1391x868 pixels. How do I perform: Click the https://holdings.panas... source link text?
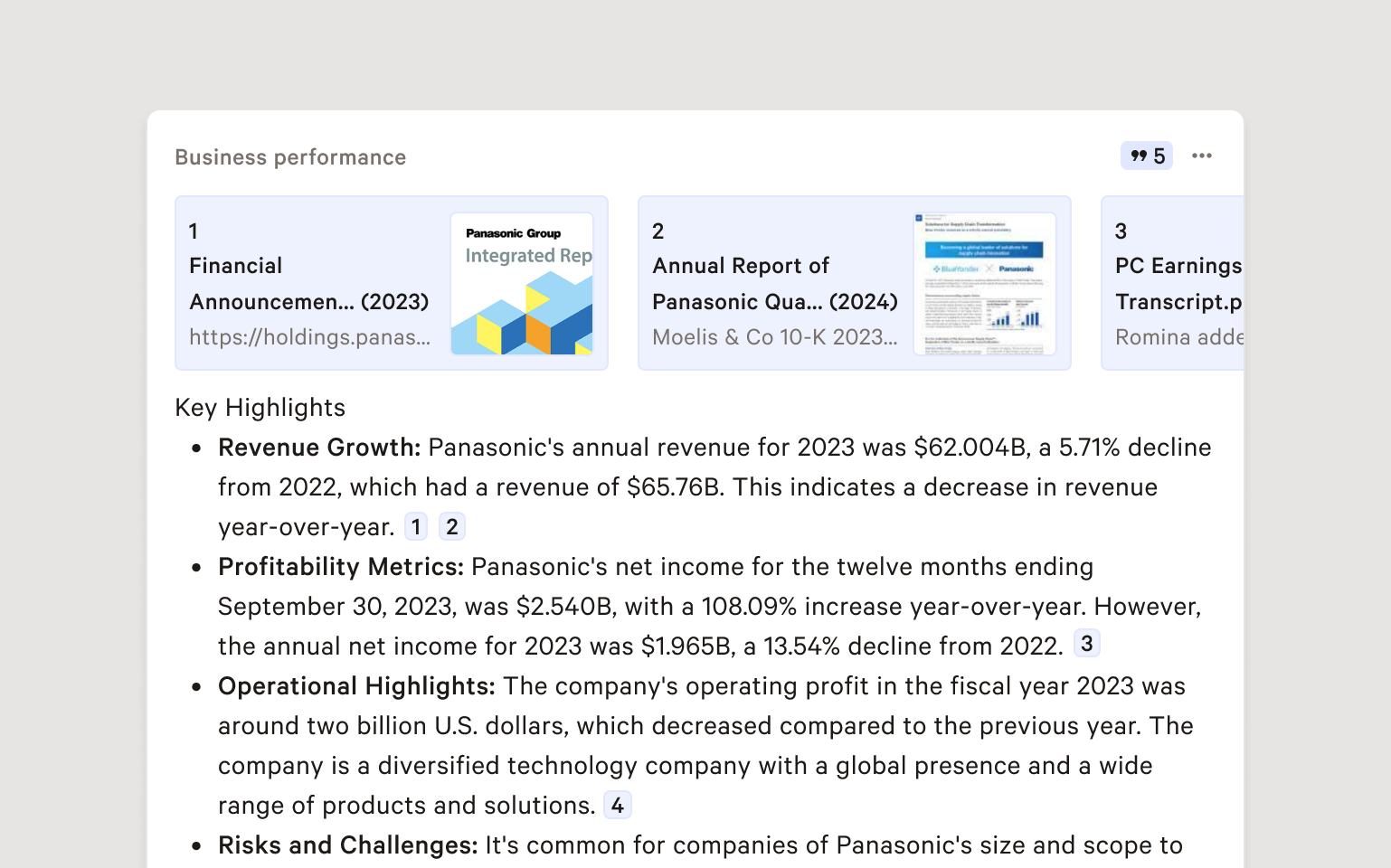310,337
